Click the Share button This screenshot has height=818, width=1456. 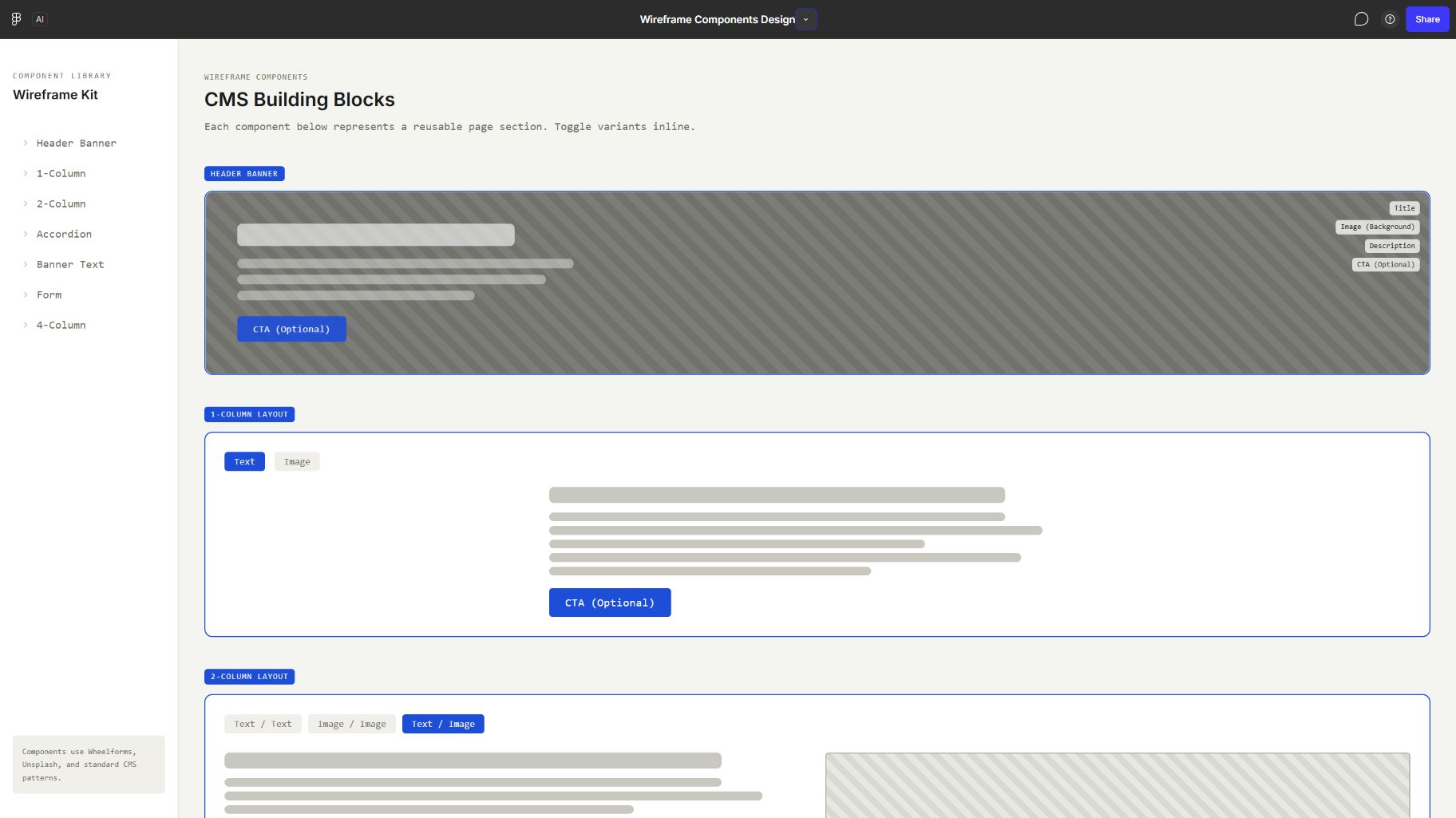coord(1427,19)
